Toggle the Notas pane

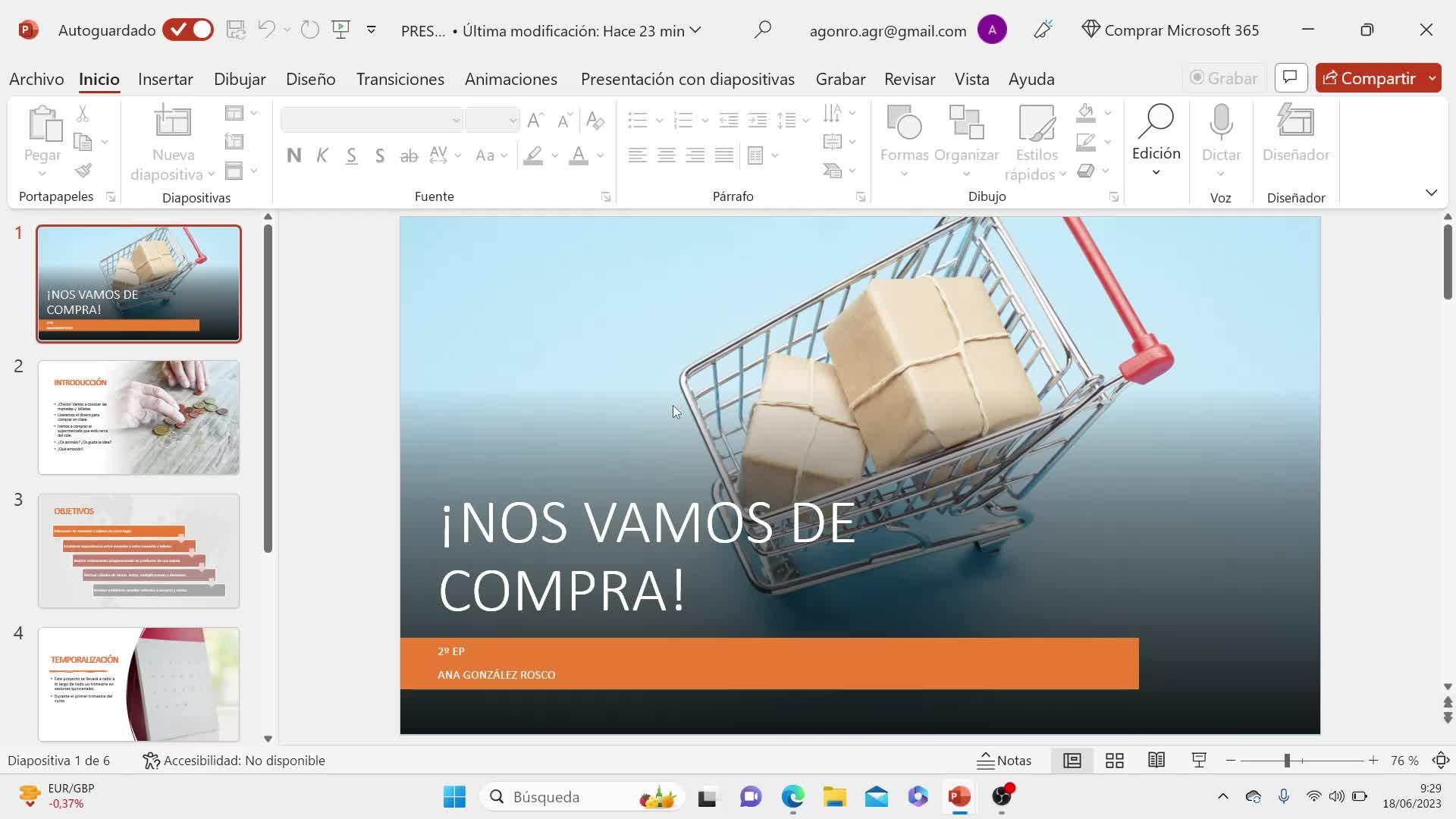pos(1004,761)
